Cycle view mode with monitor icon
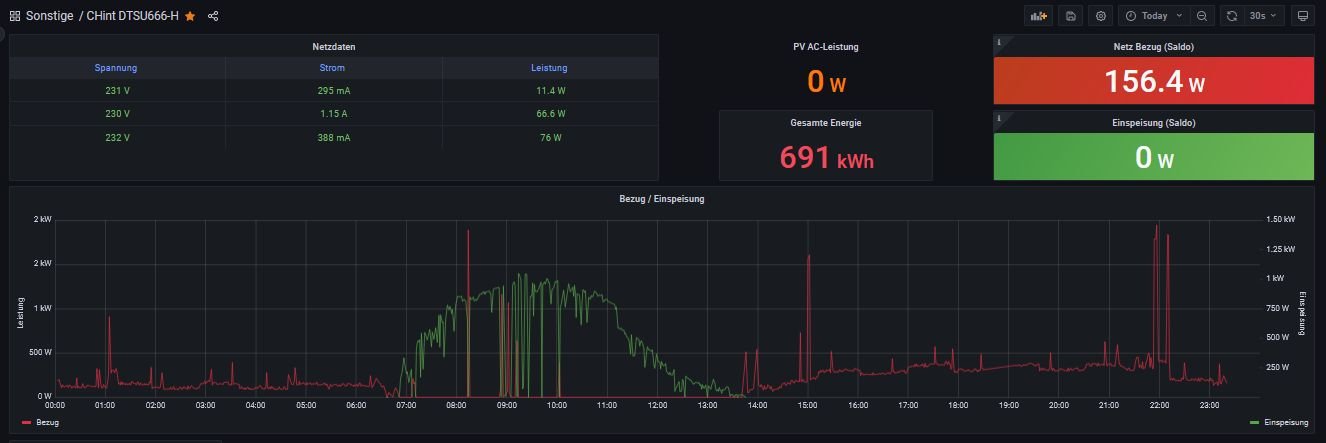This screenshot has width=1326, height=443. coord(1301,16)
